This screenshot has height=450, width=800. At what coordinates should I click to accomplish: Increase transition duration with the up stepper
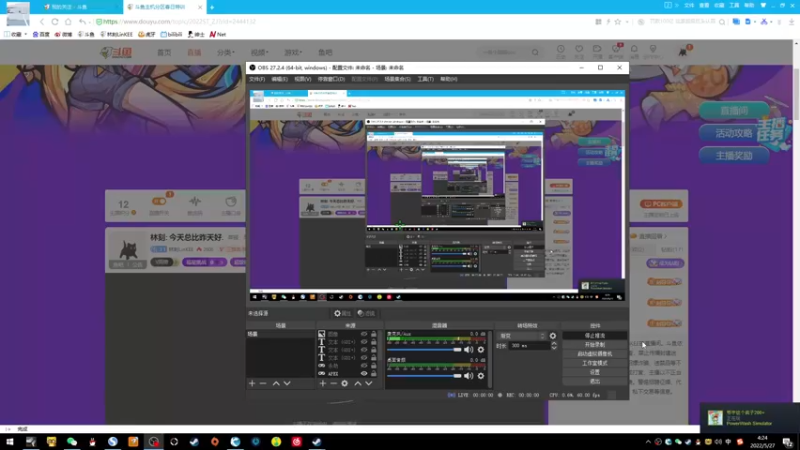coord(554,343)
